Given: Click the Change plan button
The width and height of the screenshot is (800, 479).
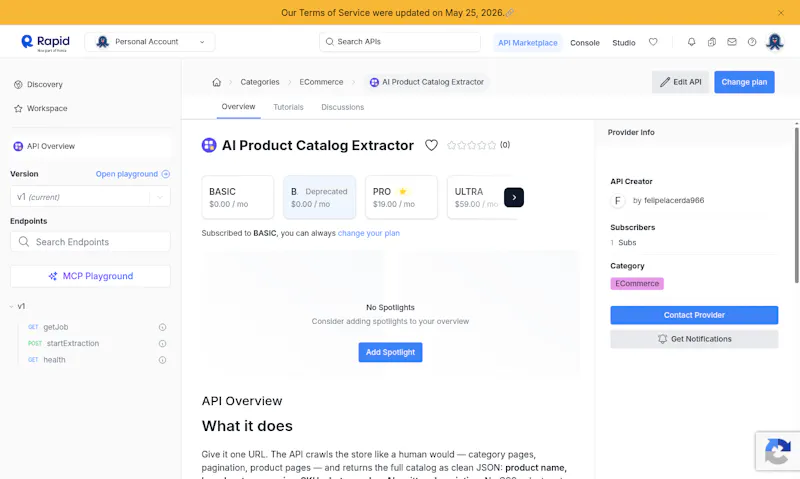Looking at the screenshot, I should click(744, 82).
